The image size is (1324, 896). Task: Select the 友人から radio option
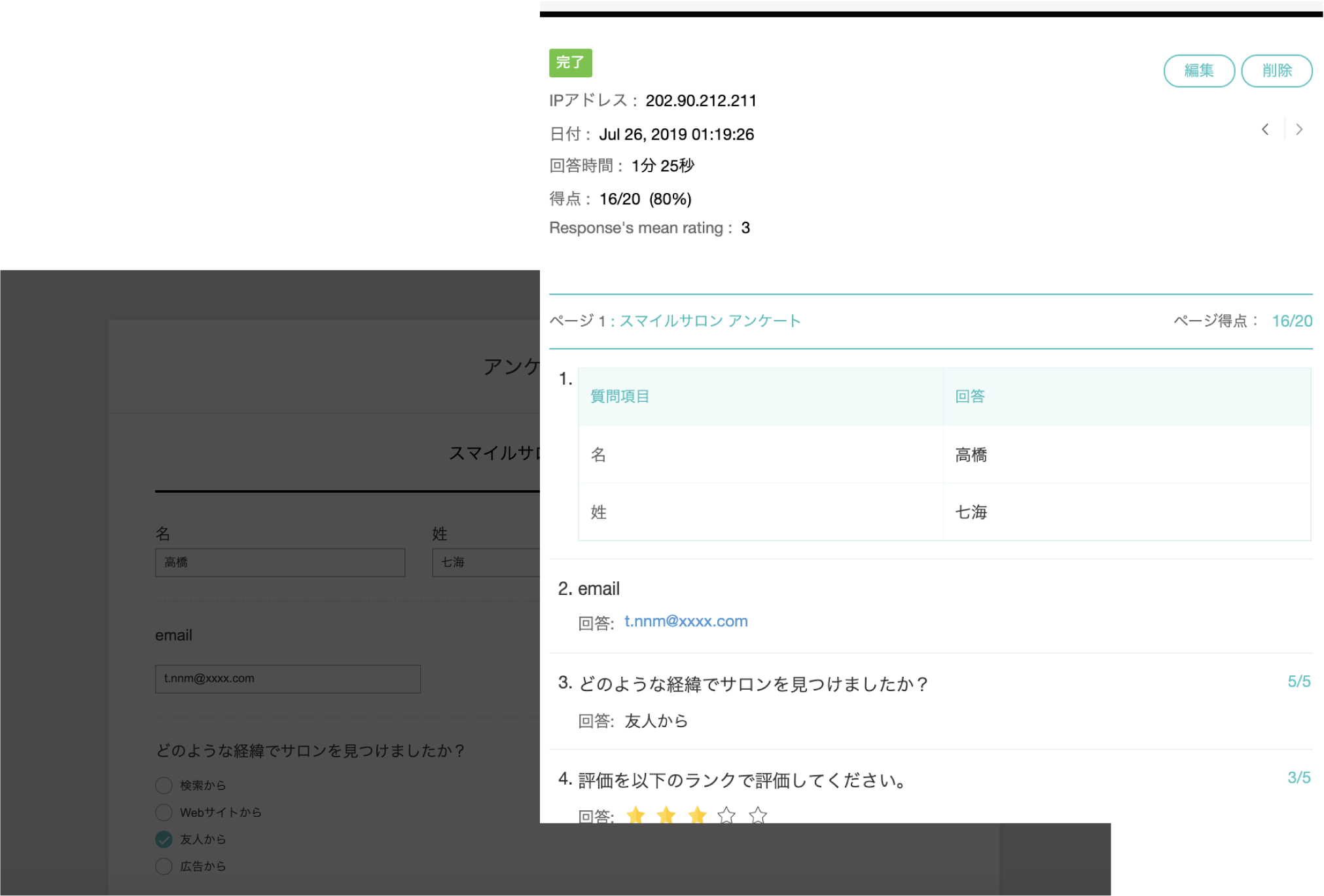pyautogui.click(x=164, y=839)
